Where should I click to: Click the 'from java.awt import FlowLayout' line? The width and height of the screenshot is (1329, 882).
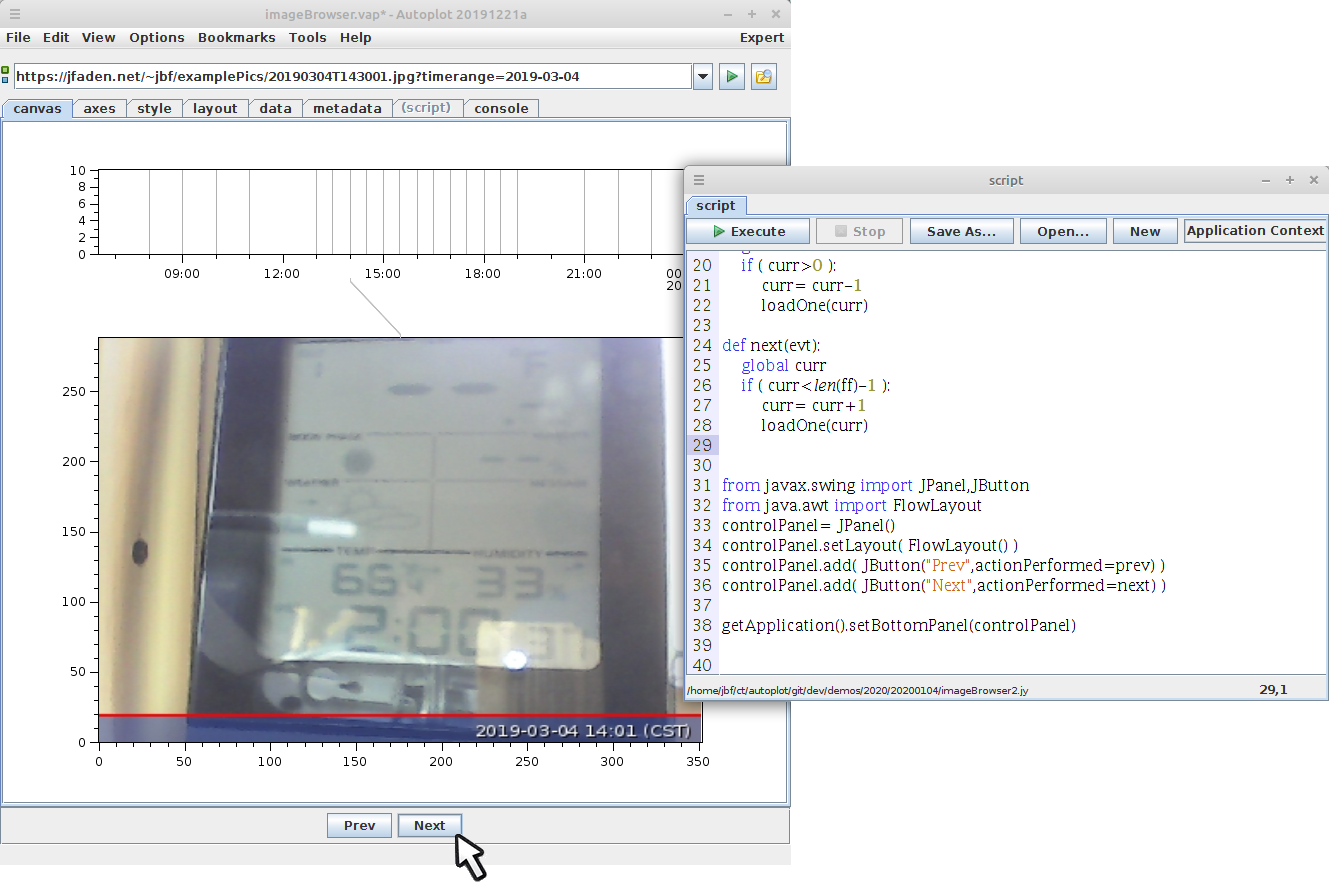click(852, 505)
